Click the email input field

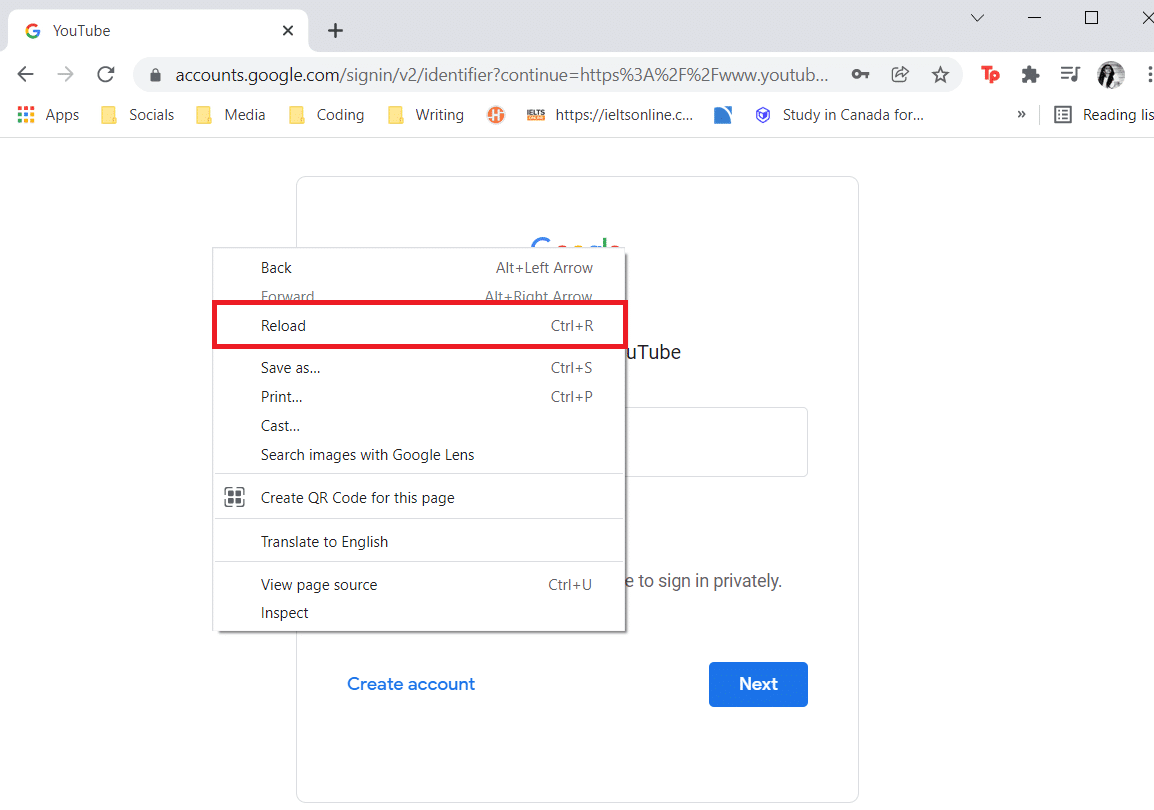[716, 441]
